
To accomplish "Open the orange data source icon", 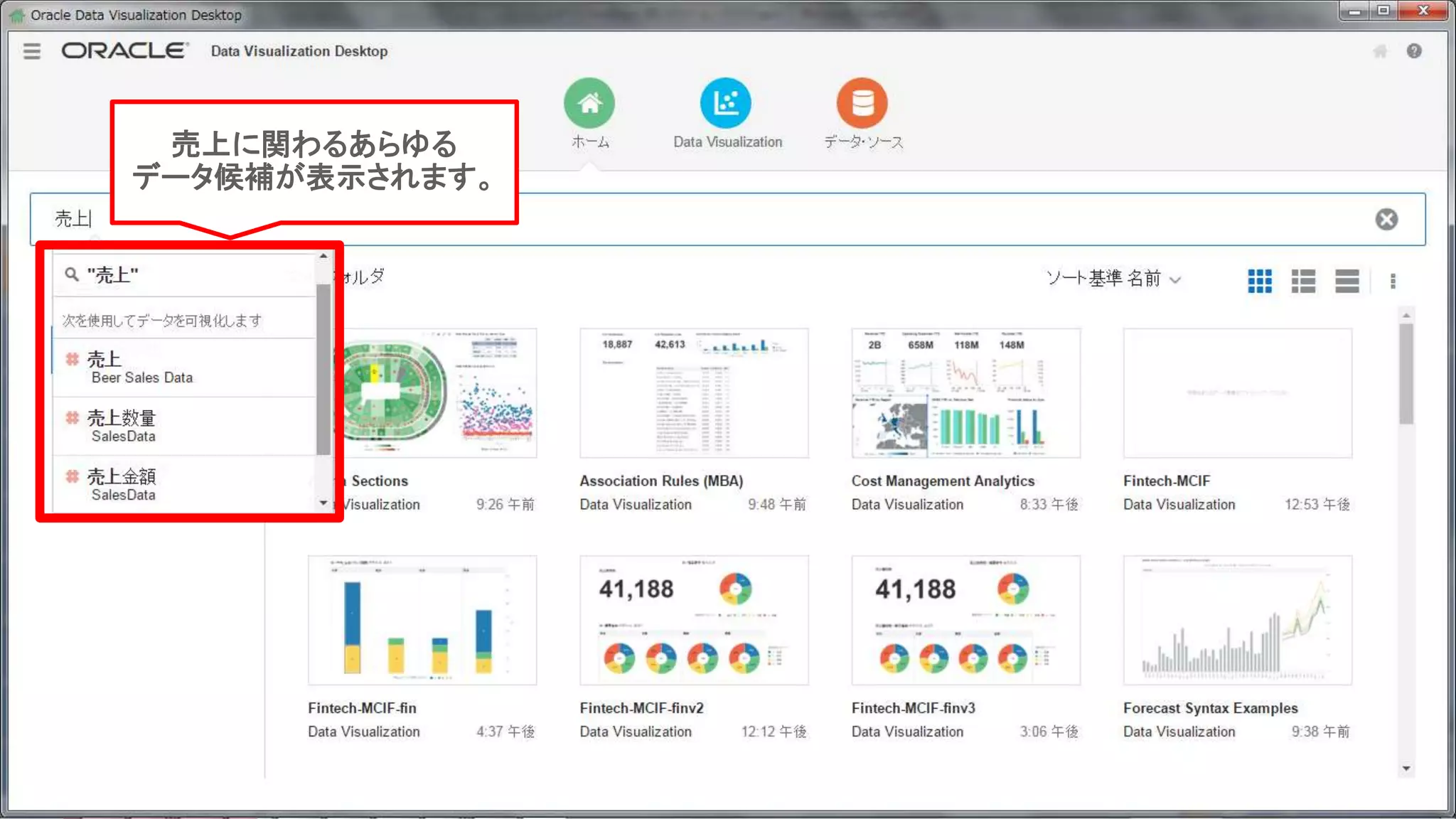I will coord(862,103).
